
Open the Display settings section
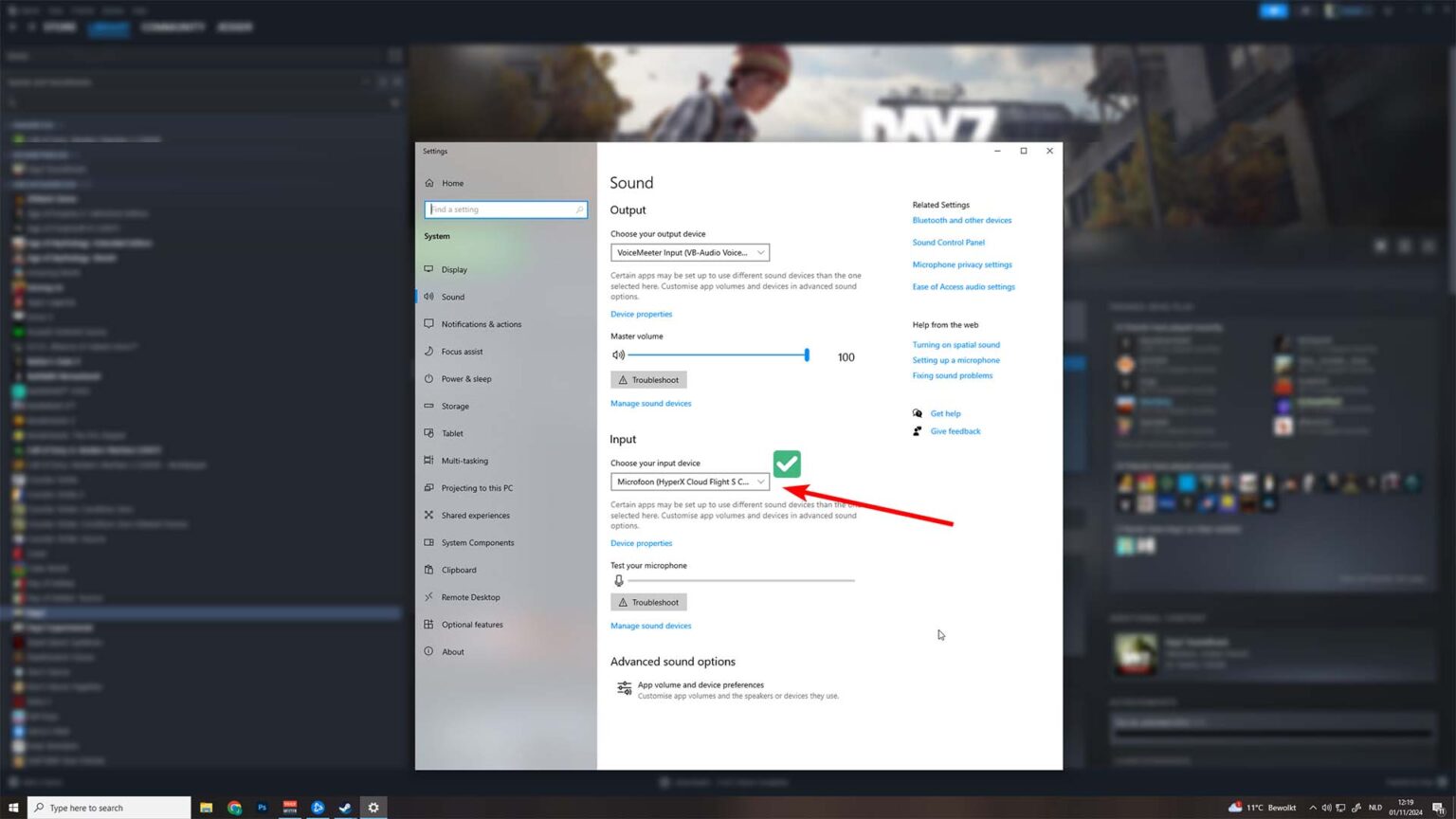click(454, 269)
